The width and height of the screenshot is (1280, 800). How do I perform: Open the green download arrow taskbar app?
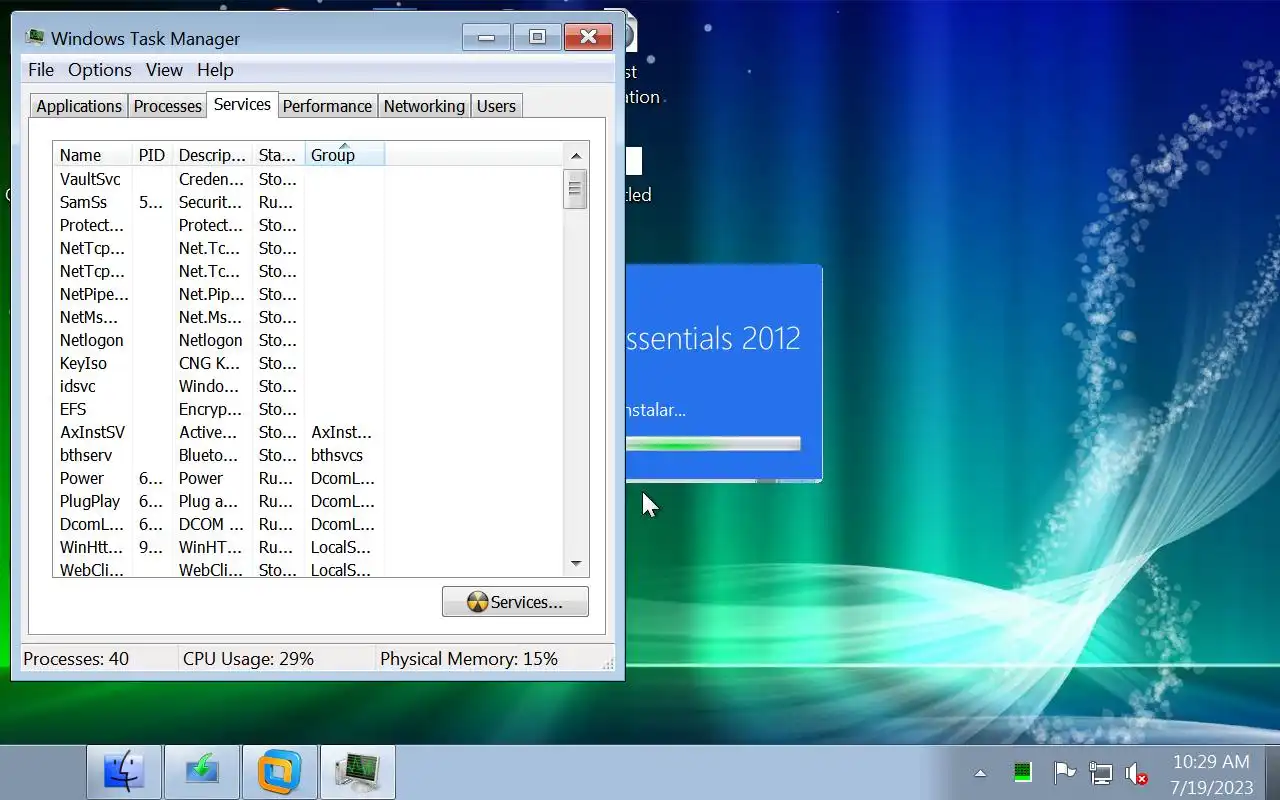coord(202,772)
